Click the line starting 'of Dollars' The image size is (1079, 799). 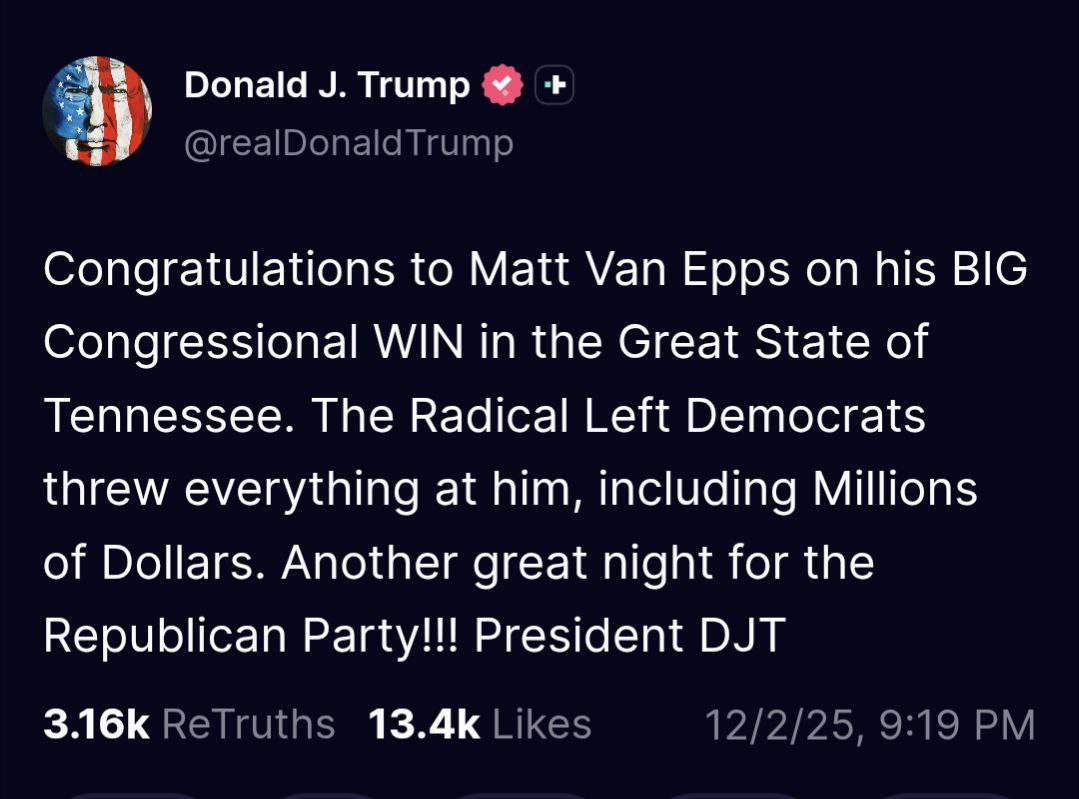[459, 562]
